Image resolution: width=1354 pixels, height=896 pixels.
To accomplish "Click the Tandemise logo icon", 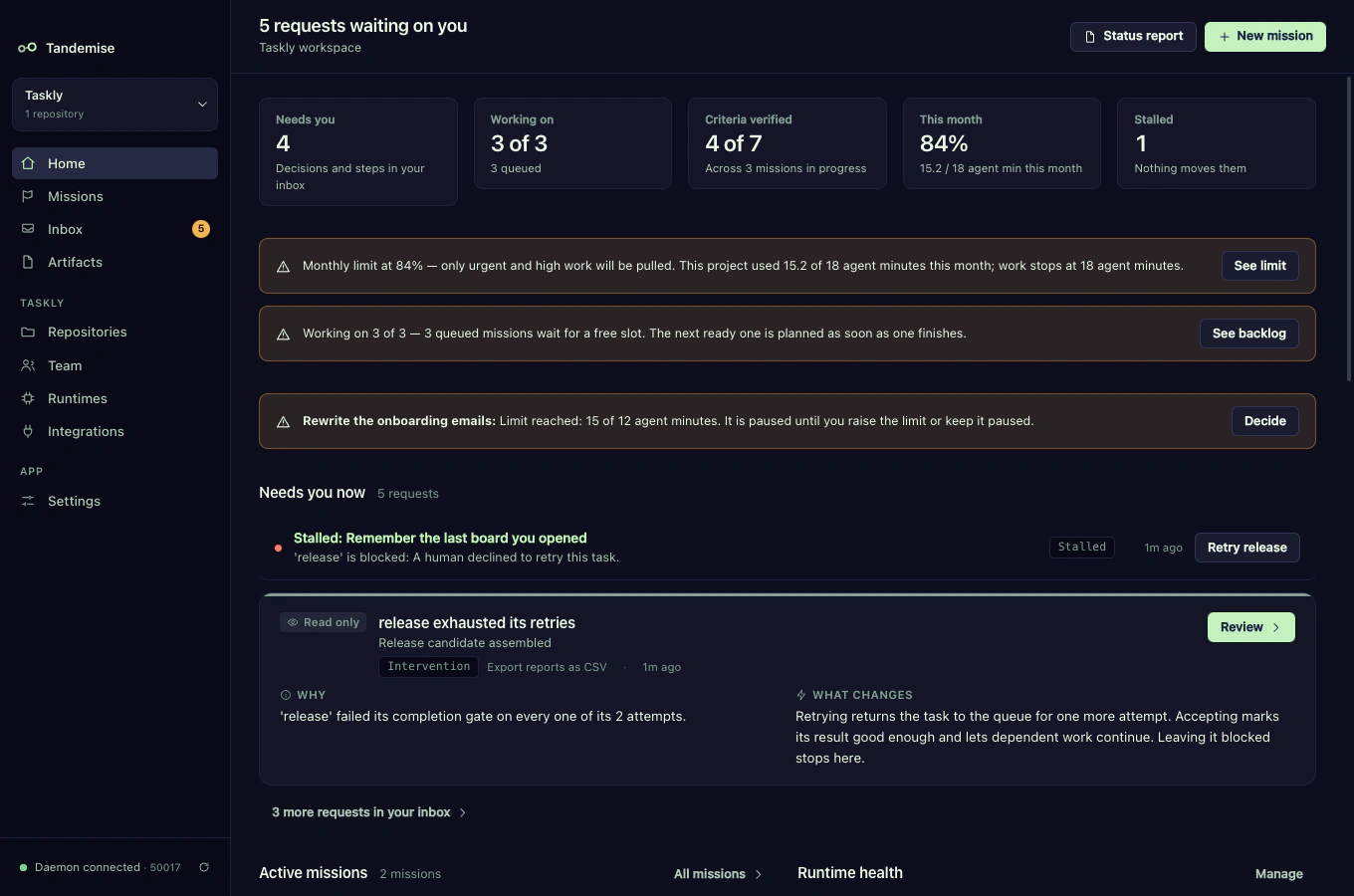I will click(x=27, y=48).
